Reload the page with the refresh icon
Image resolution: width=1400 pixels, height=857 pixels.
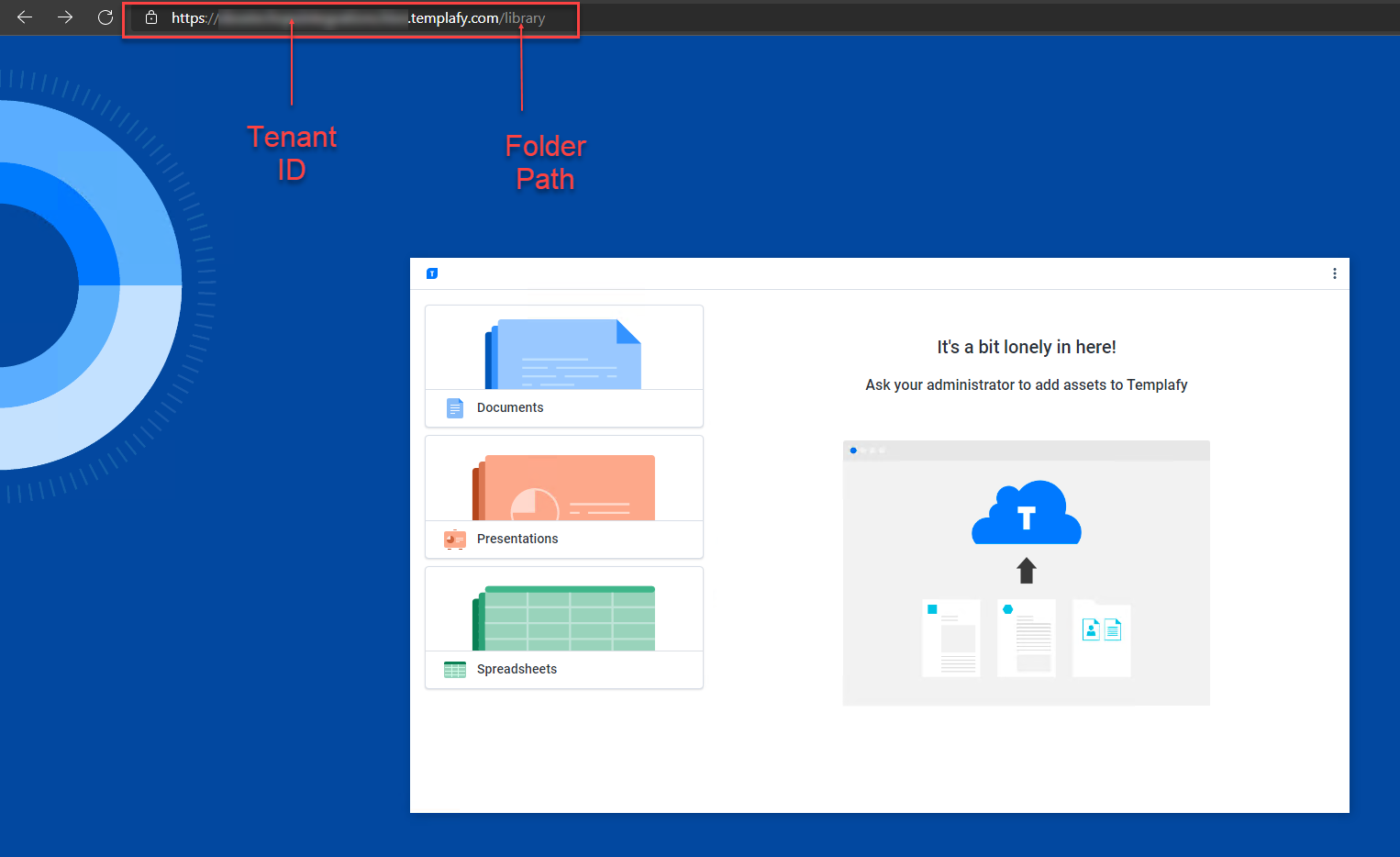tap(106, 17)
